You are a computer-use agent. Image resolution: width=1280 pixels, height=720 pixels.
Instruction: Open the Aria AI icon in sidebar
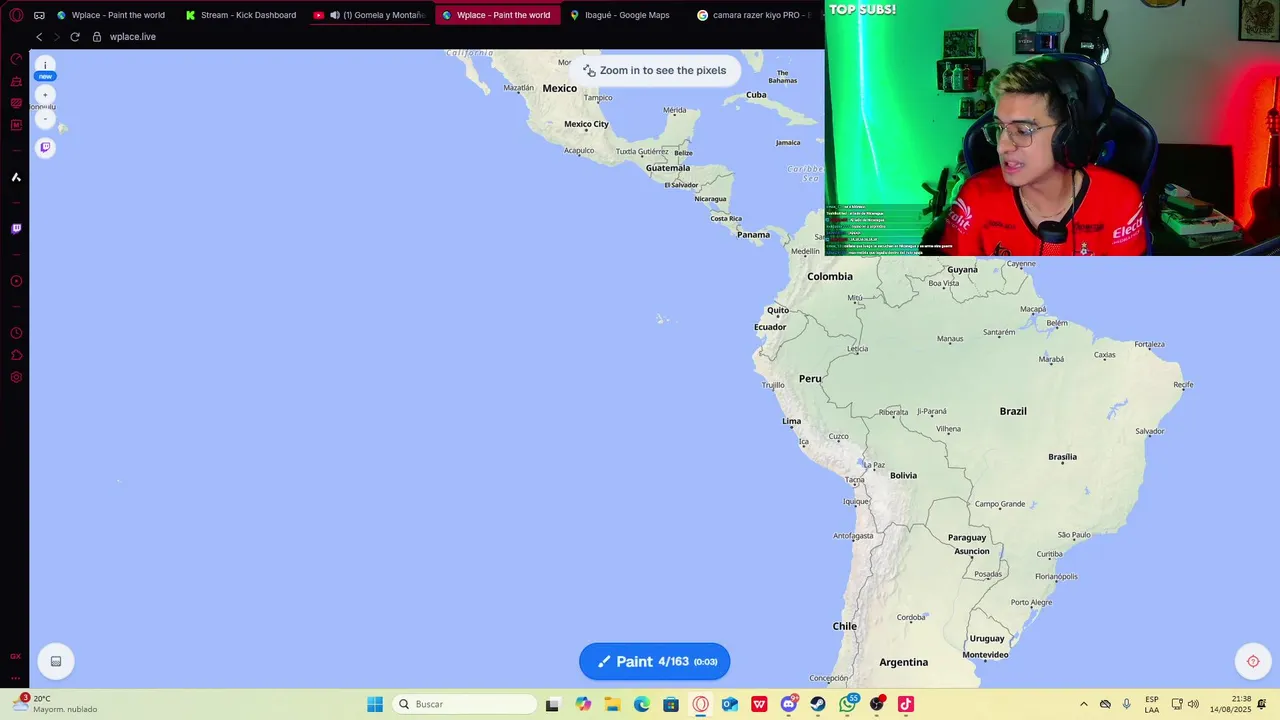pyautogui.click(x=16, y=177)
